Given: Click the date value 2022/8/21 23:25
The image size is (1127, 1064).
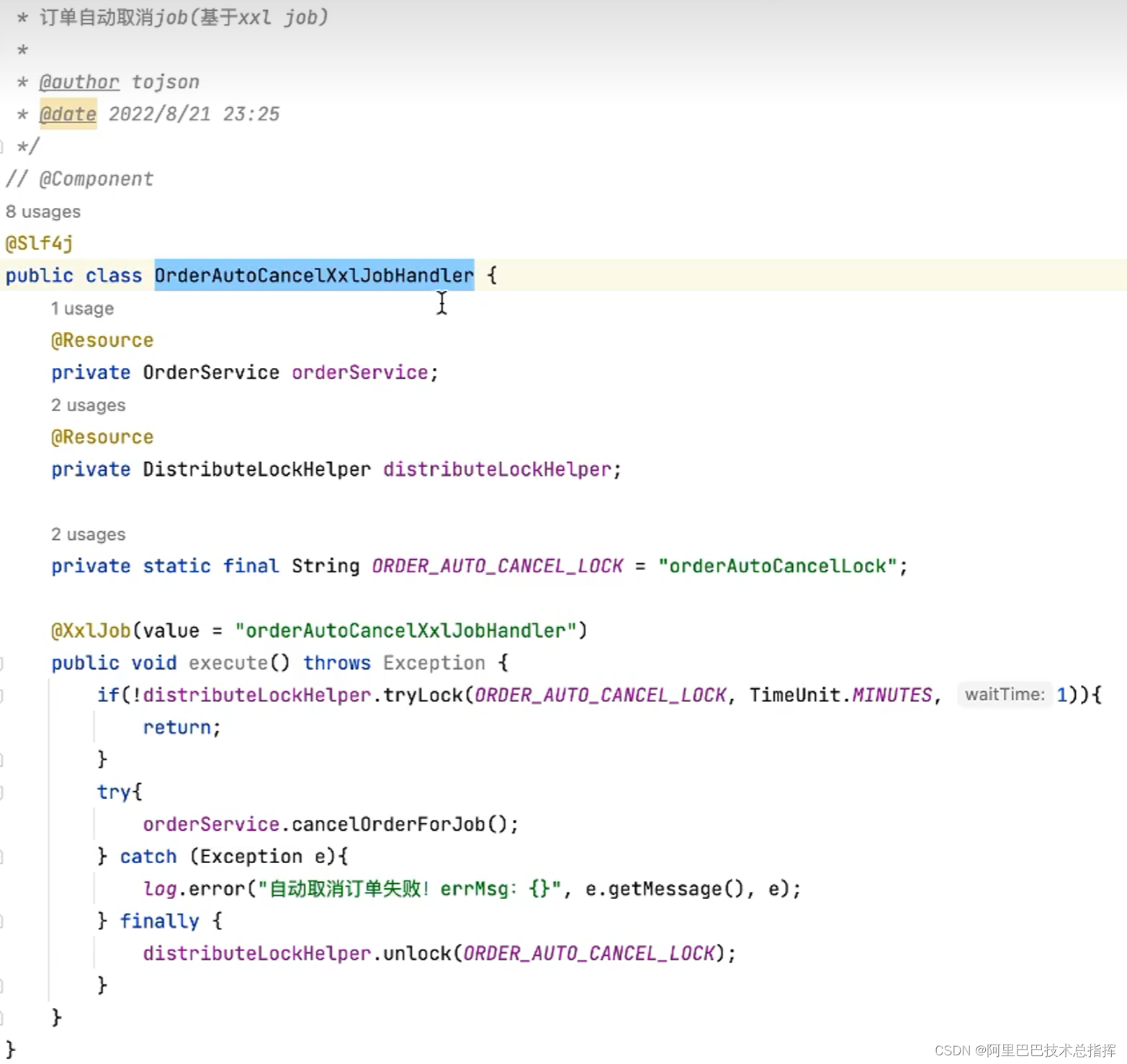Looking at the screenshot, I should tap(194, 114).
